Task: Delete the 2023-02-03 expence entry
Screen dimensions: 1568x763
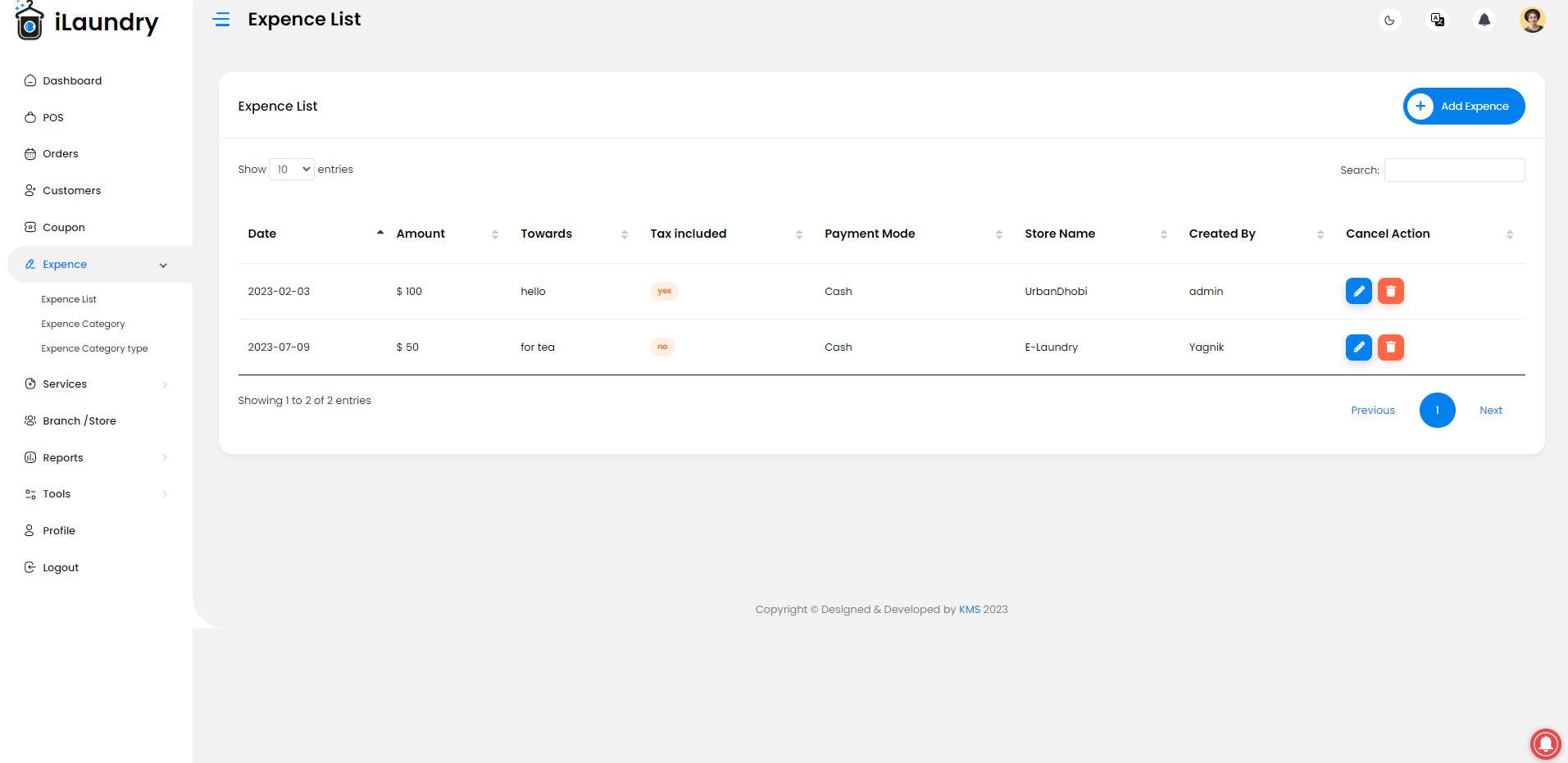Action: coord(1390,291)
